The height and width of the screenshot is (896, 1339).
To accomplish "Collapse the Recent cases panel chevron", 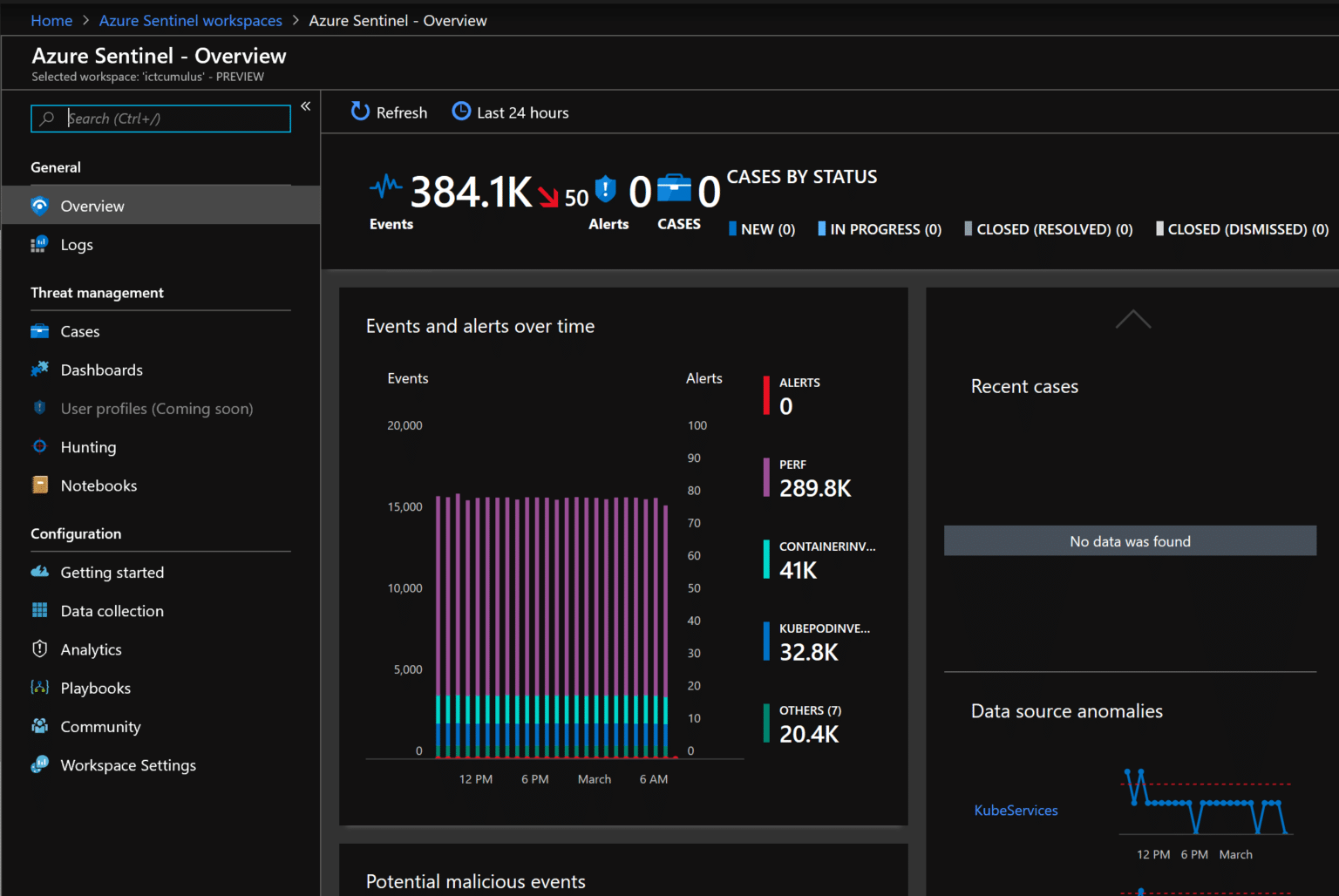I will point(1132,320).
